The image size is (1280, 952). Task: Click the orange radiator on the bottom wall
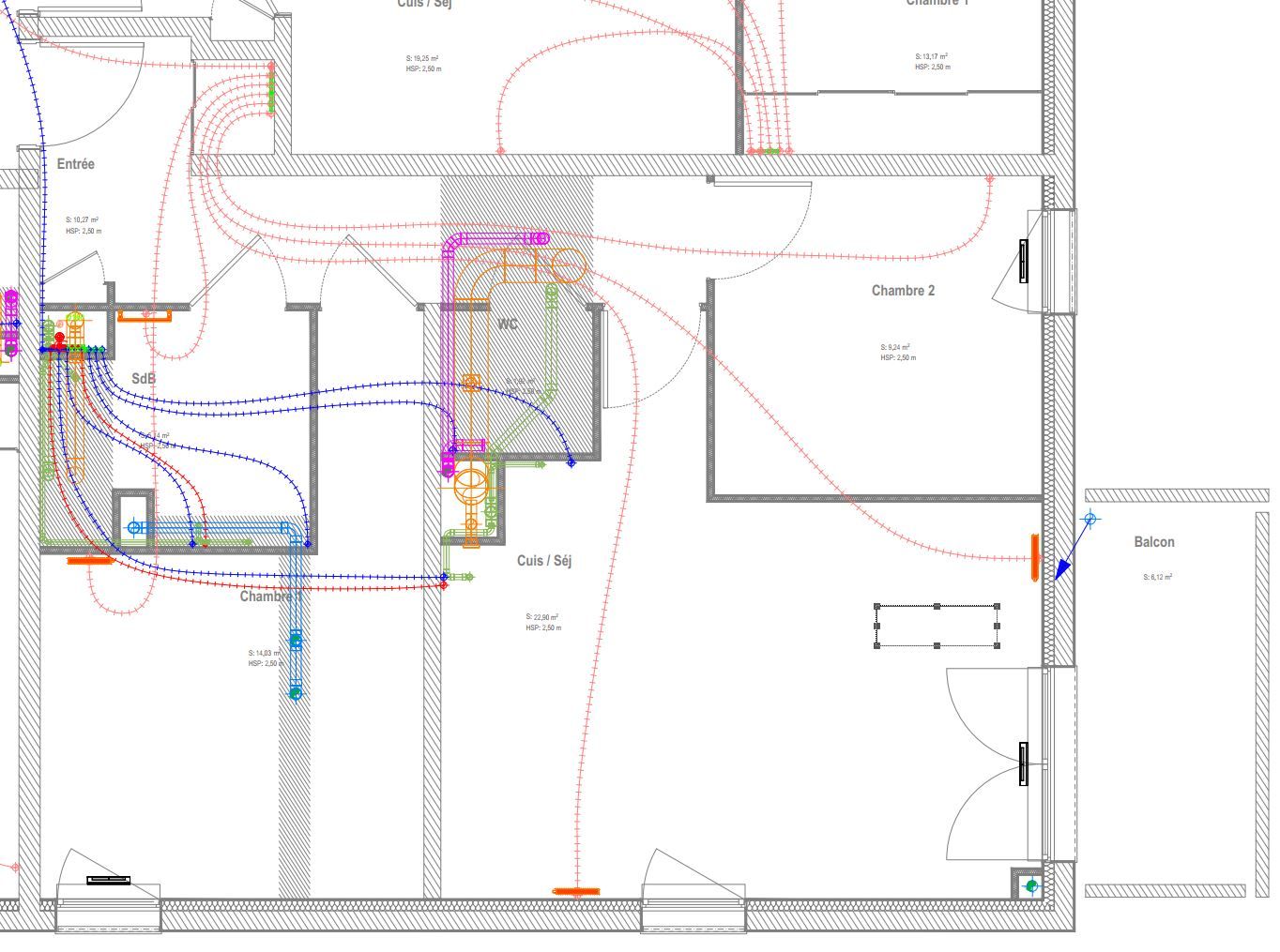pyautogui.click(x=576, y=891)
